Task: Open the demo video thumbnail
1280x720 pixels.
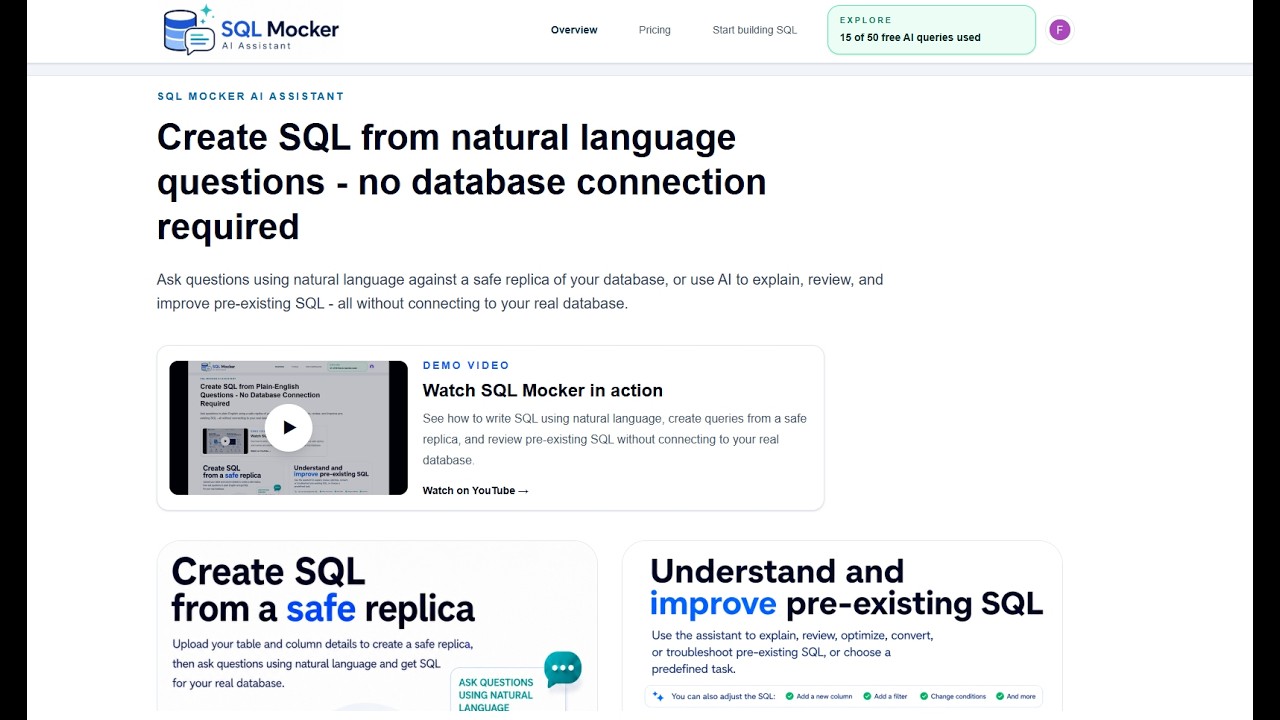Action: [x=288, y=428]
